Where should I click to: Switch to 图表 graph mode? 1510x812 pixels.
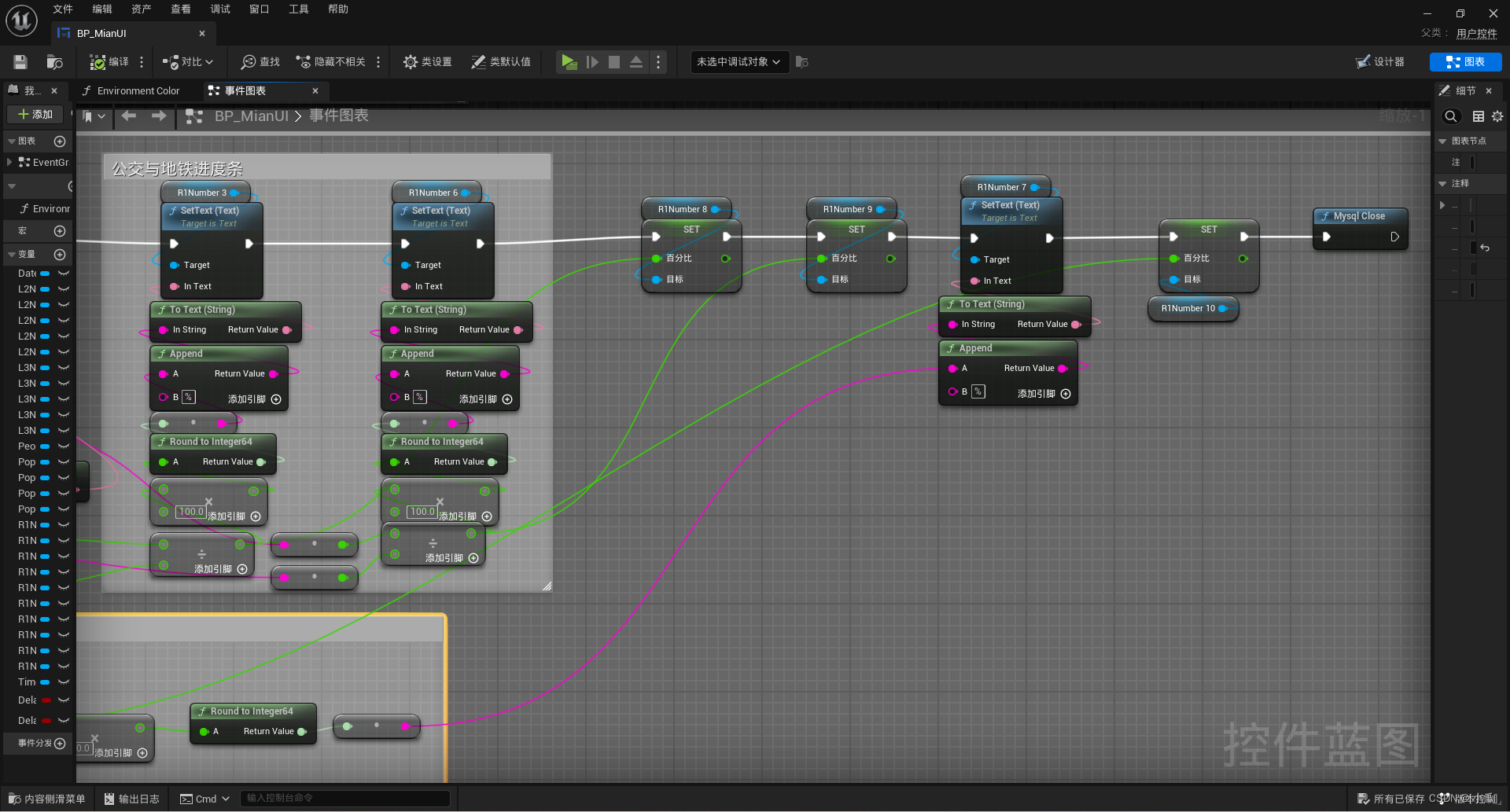1466,62
